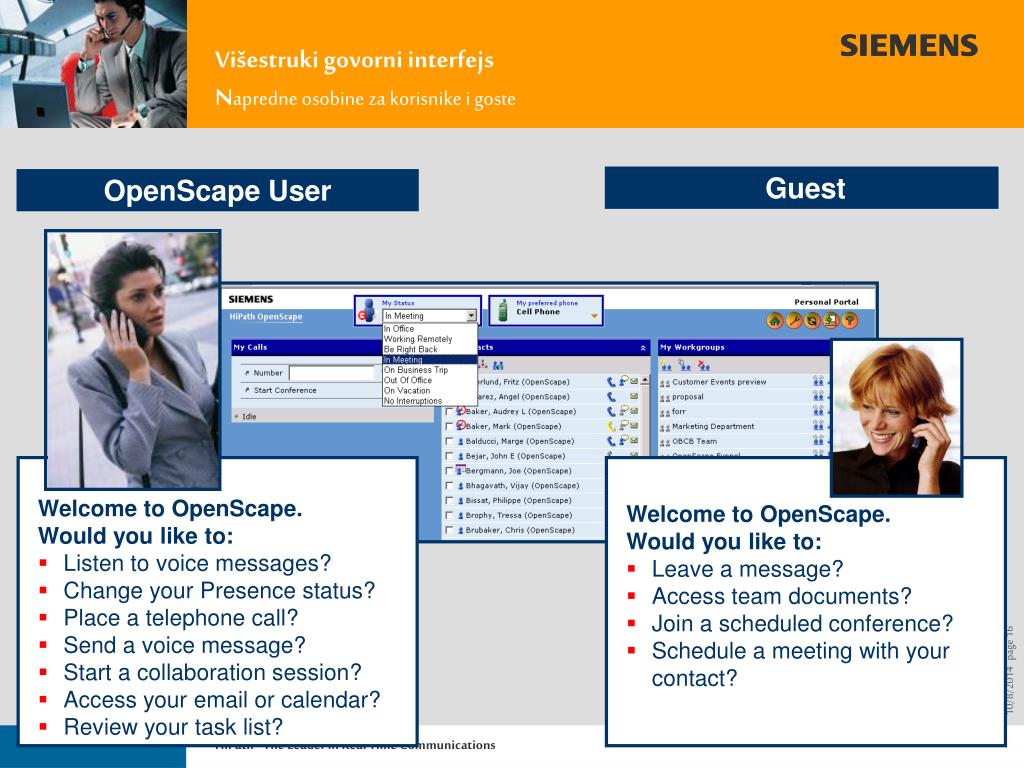
Task: Send instant message to Baker, Audrey L
Action: [x=624, y=410]
